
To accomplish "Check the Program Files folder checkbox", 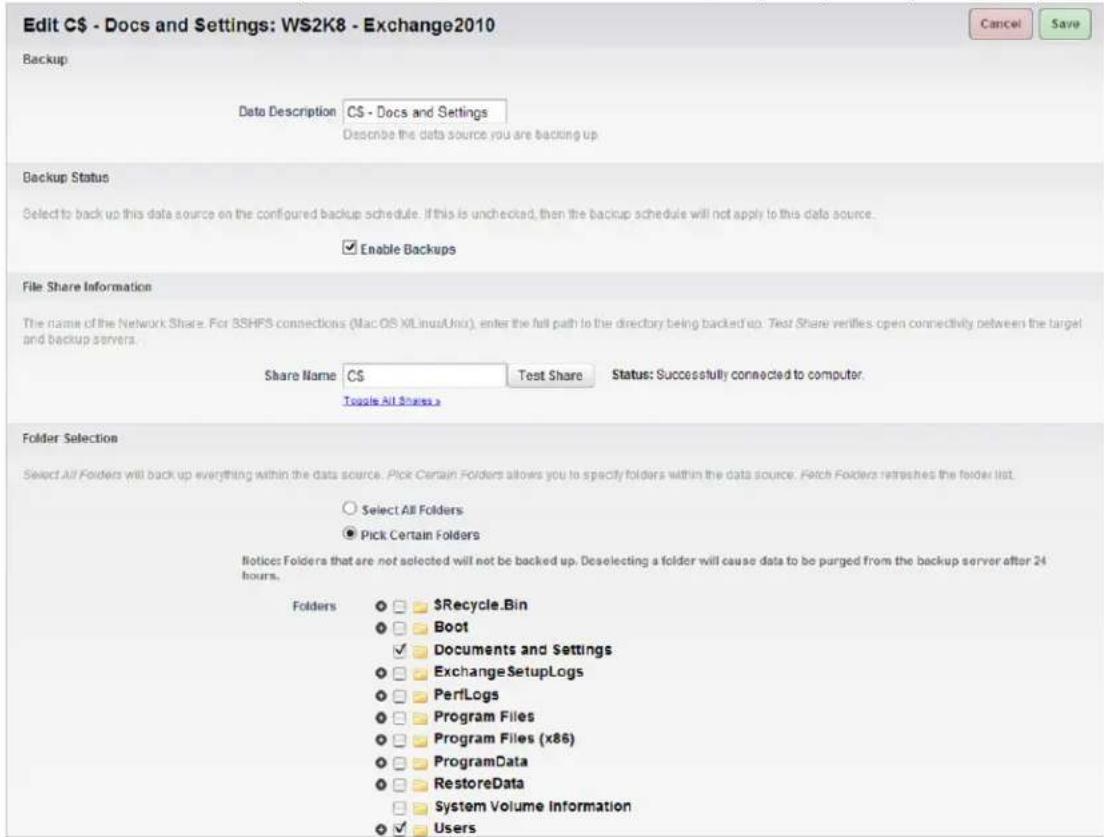I will click(399, 718).
